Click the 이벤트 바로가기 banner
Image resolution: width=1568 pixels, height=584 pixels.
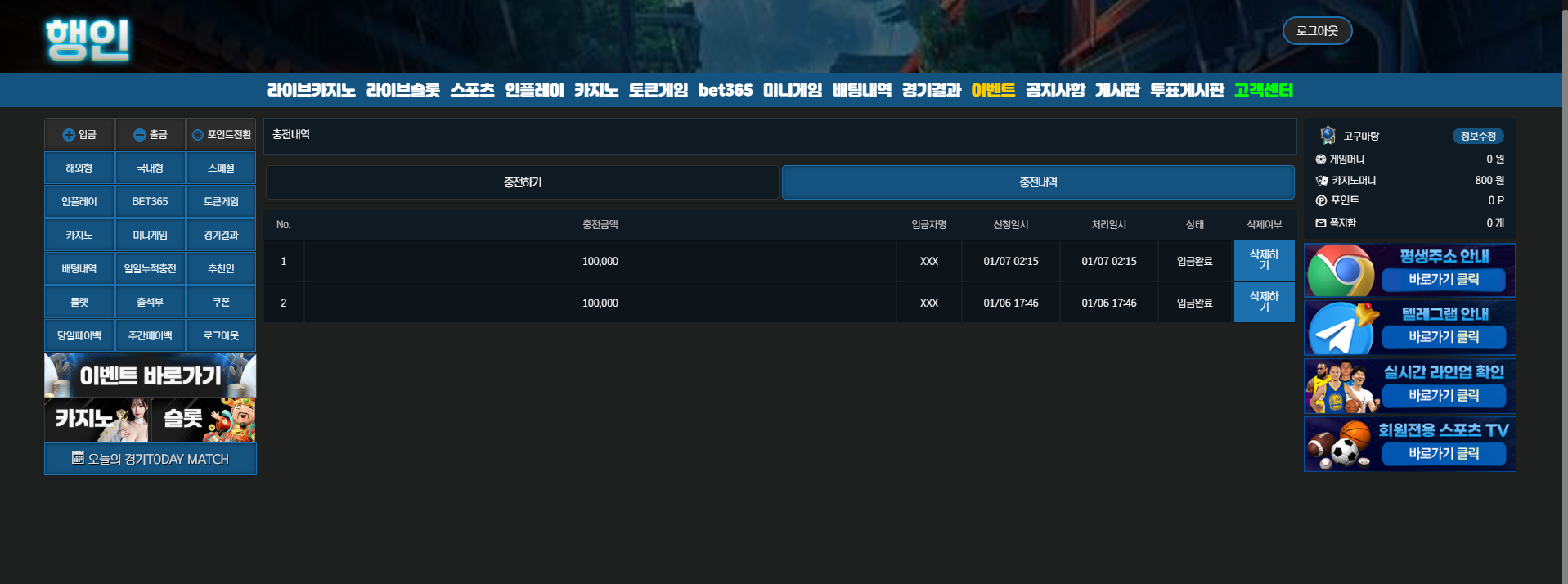(x=151, y=375)
